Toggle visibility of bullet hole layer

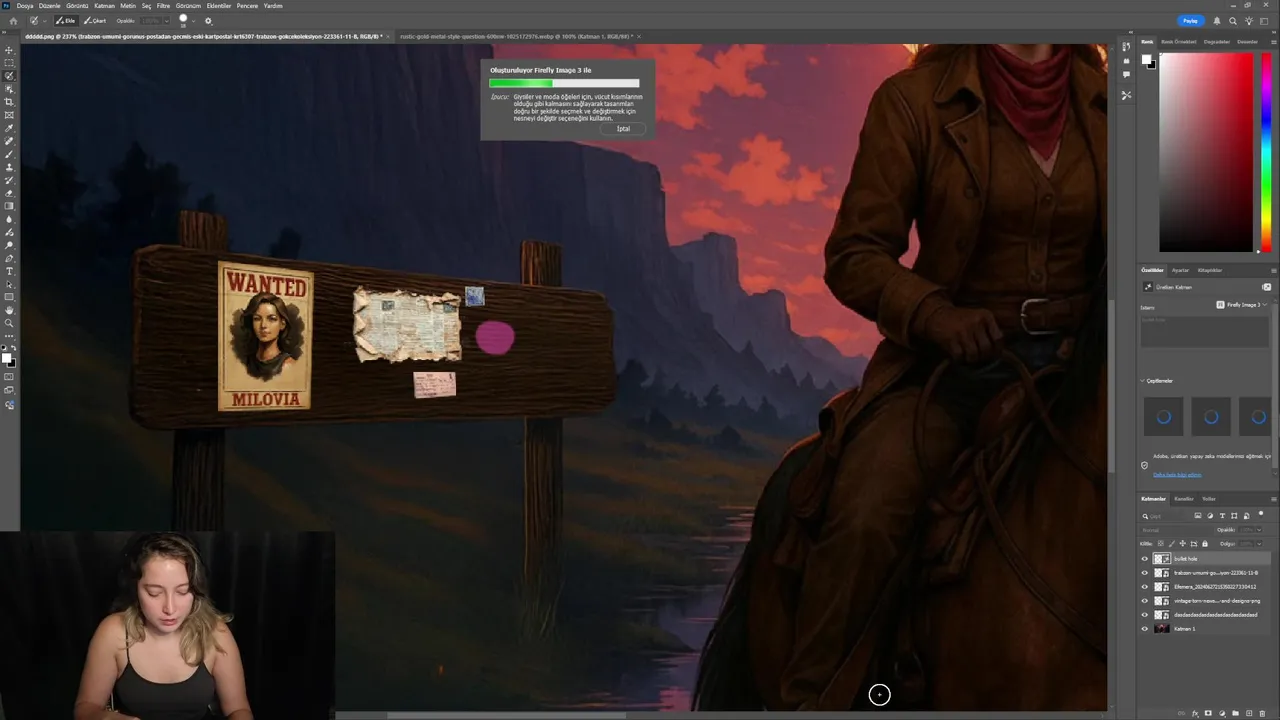[x=1145, y=559]
